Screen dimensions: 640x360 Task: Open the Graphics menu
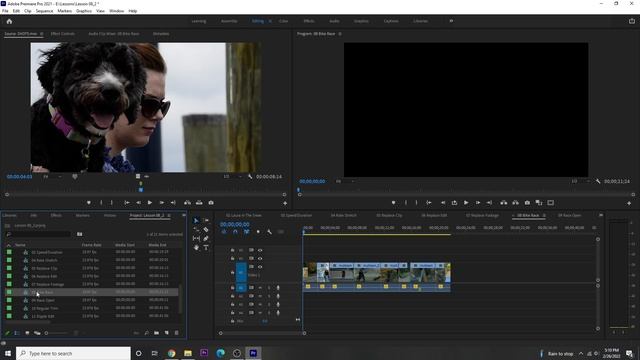tap(84, 11)
